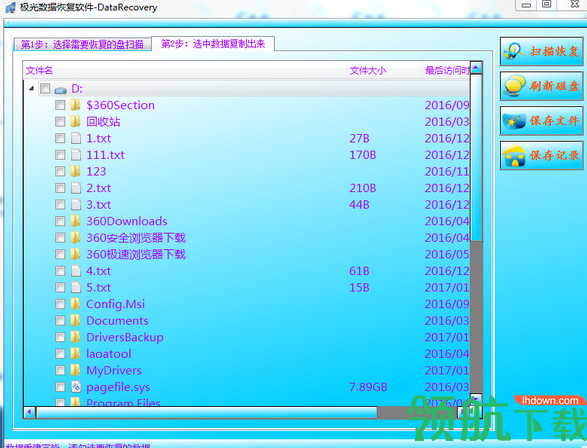
Task: Click the 123 folder icon
Action: 75,171
